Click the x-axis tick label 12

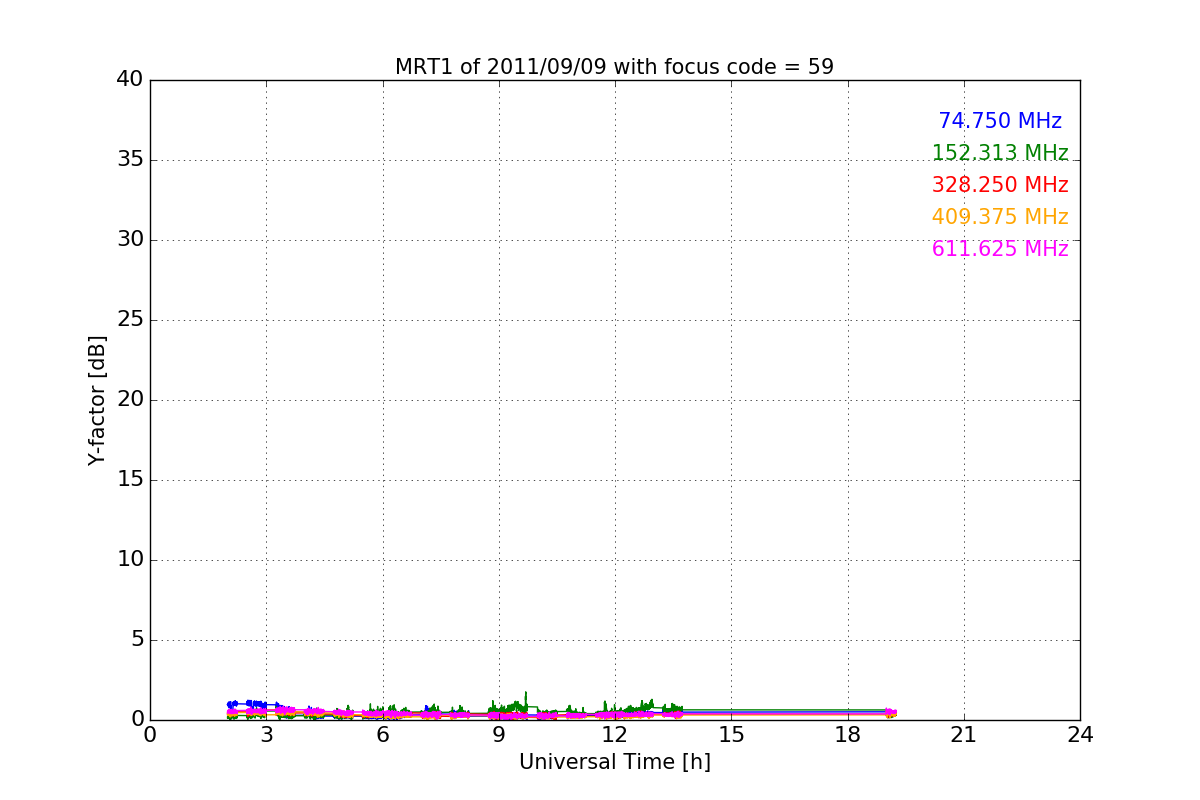(x=615, y=735)
